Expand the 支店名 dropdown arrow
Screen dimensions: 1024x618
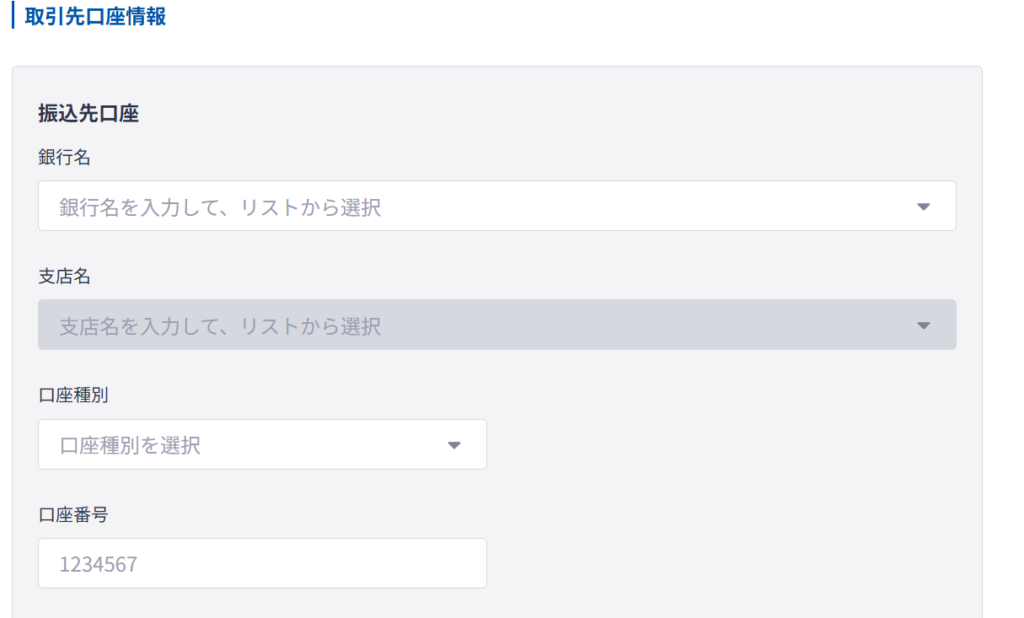point(923,325)
